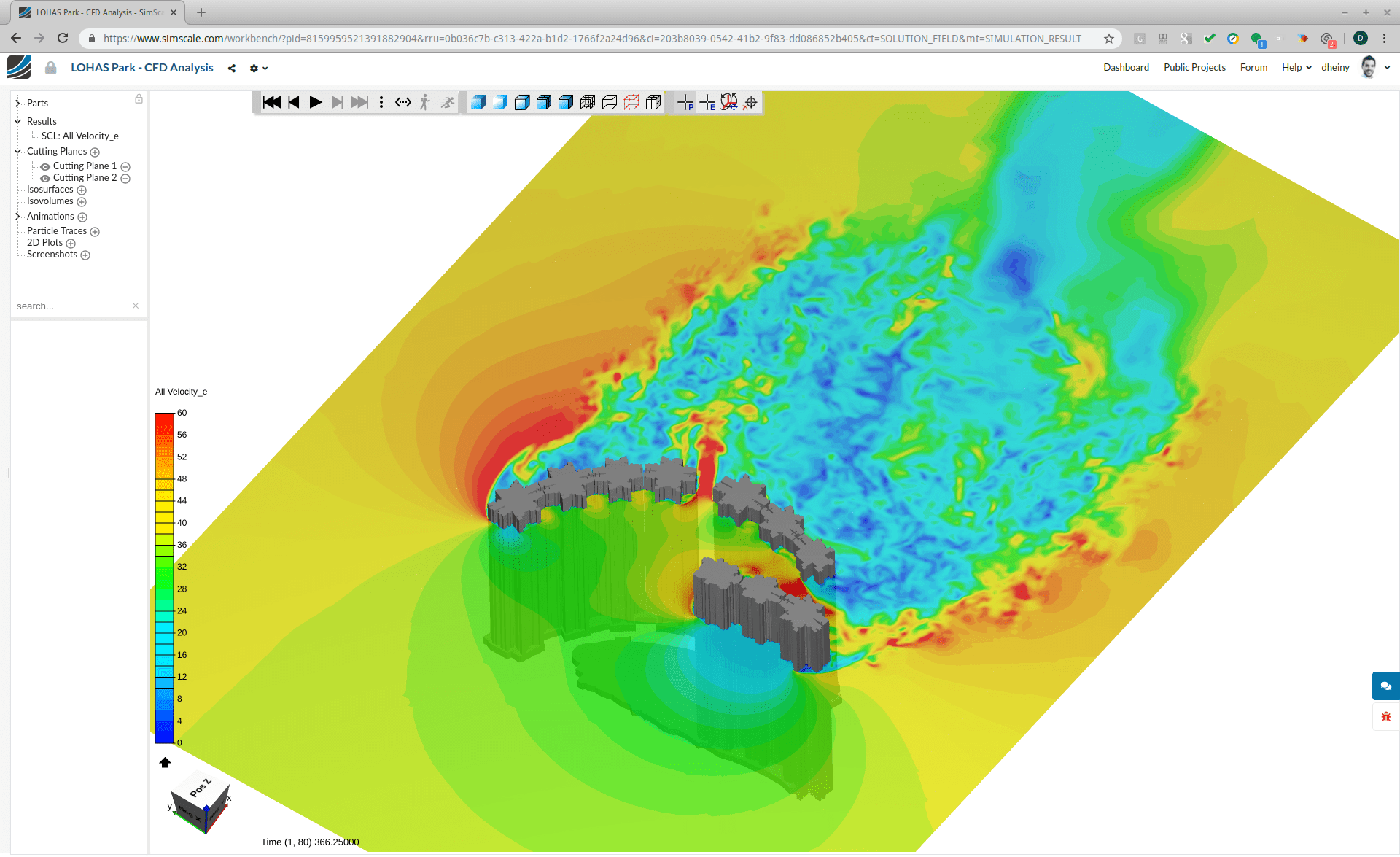Select the last gridded cube display mode
This screenshot has width=1400, height=857.
click(653, 102)
